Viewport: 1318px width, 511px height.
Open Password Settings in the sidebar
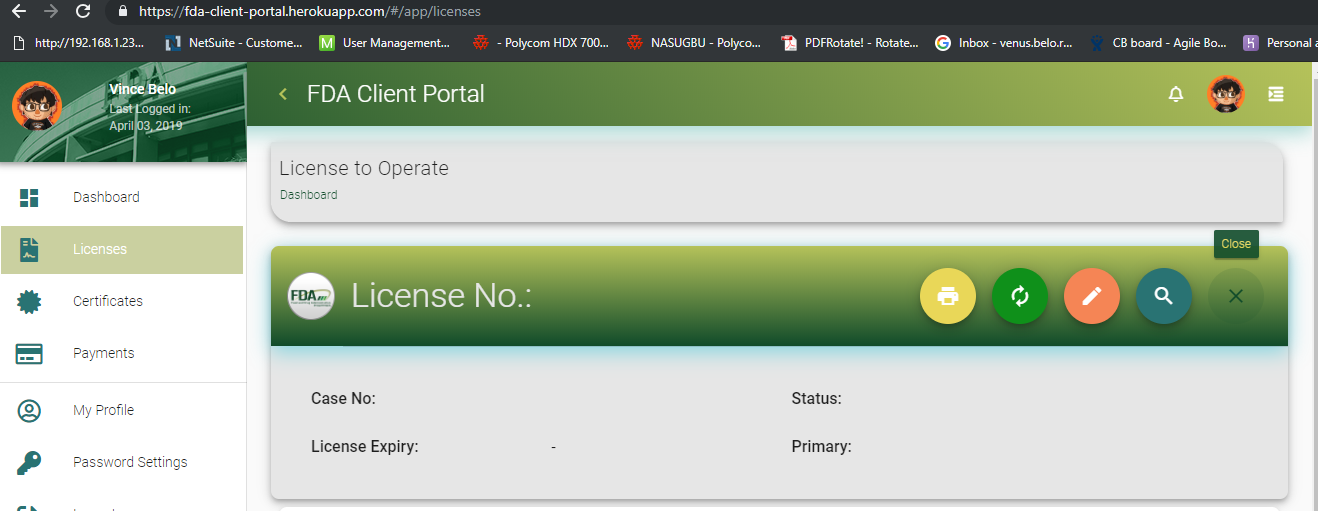pyautogui.click(x=122, y=462)
